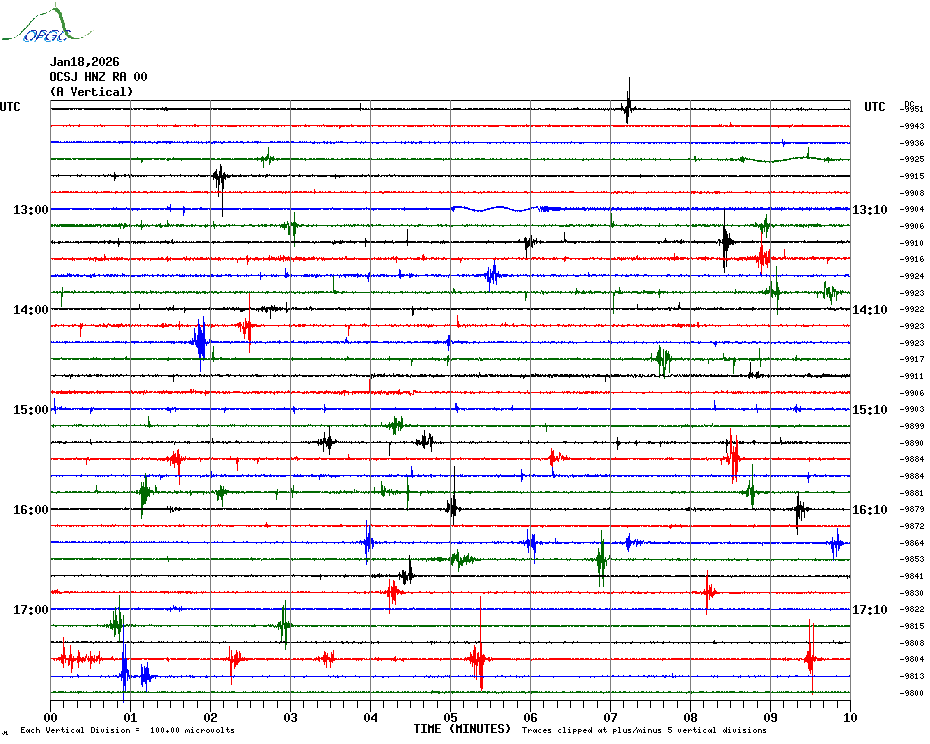Click the UTC label left of the traces
Image resolution: width=930 pixels, height=744 pixels.
(10, 107)
